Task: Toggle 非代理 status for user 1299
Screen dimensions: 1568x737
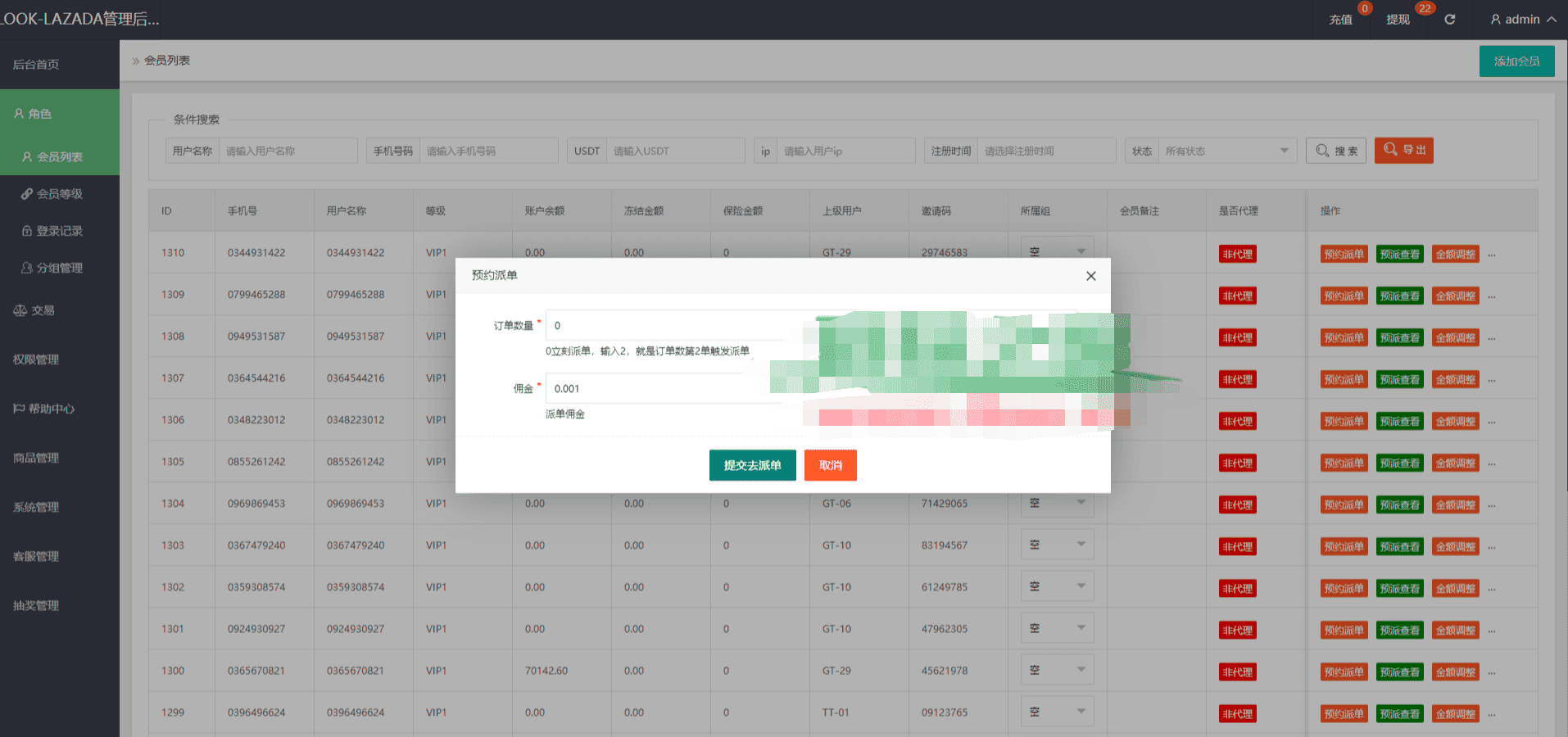Action: point(1237,714)
